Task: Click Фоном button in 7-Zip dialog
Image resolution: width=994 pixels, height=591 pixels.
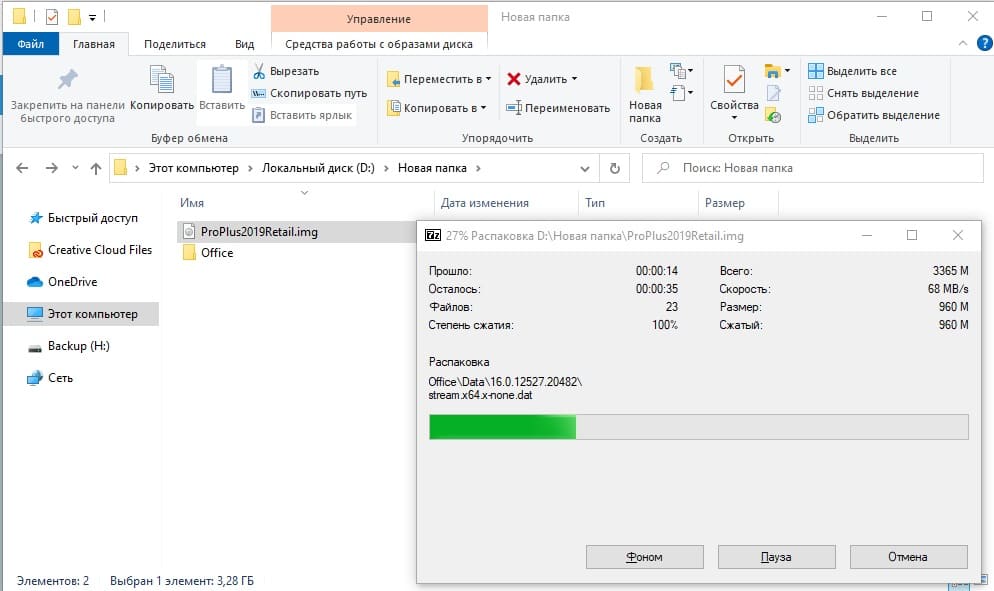Action: (x=645, y=557)
